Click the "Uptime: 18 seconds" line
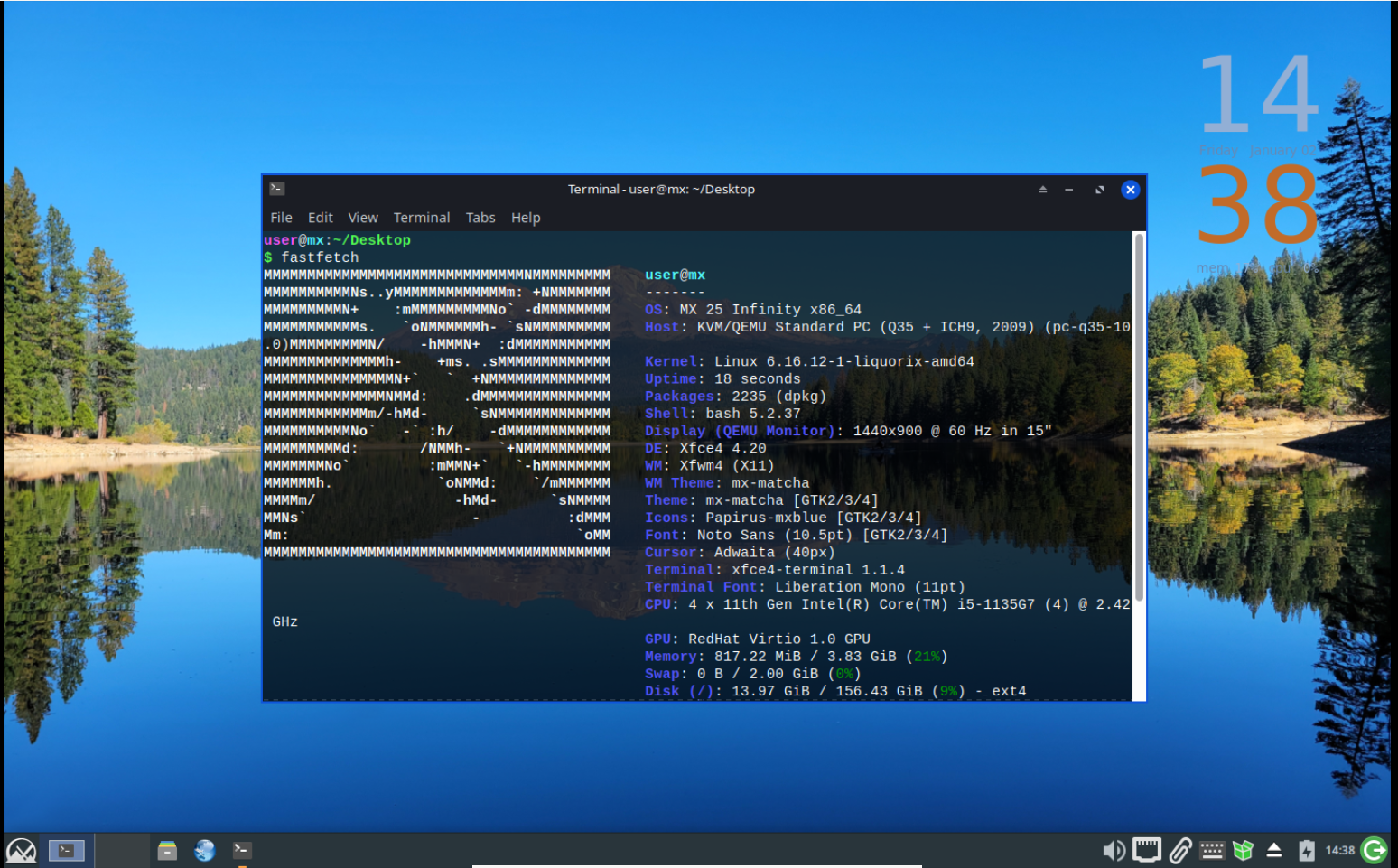This screenshot has width=1398, height=868. pos(722,379)
